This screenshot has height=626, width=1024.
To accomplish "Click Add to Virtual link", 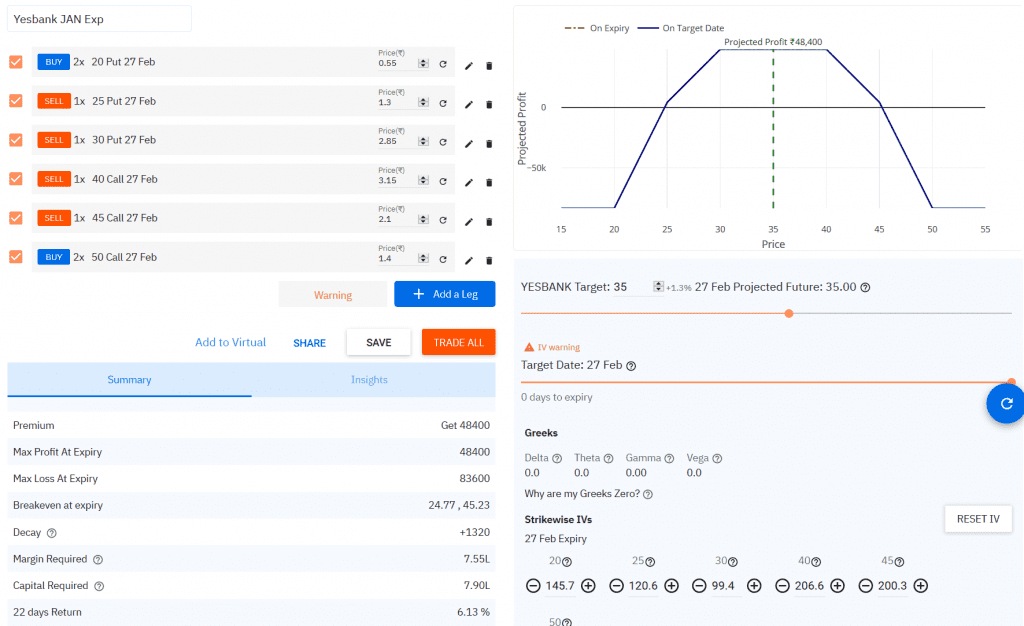I will pyautogui.click(x=231, y=342).
